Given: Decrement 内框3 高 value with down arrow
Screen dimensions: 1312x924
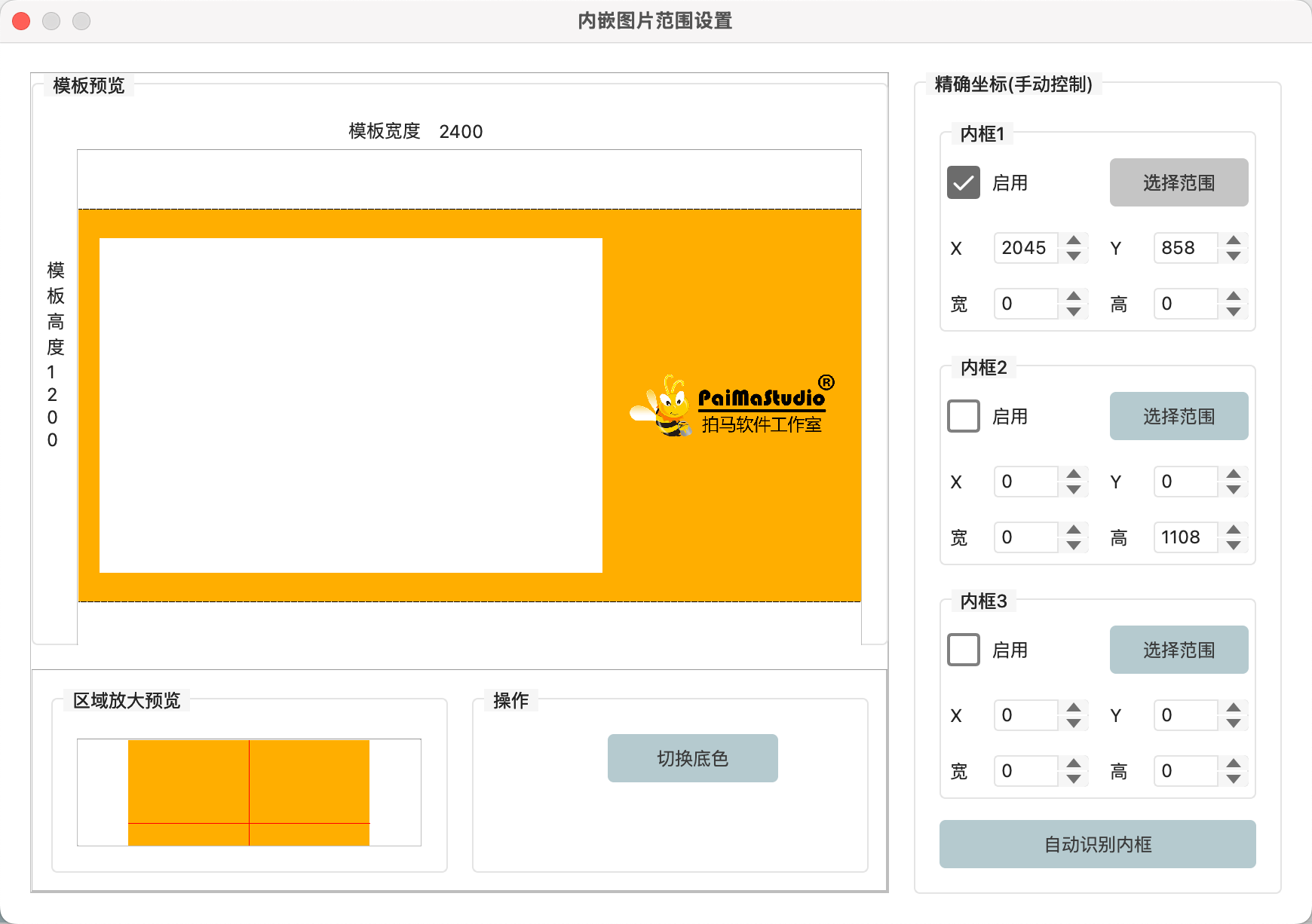Looking at the screenshot, I should pyautogui.click(x=1234, y=779).
